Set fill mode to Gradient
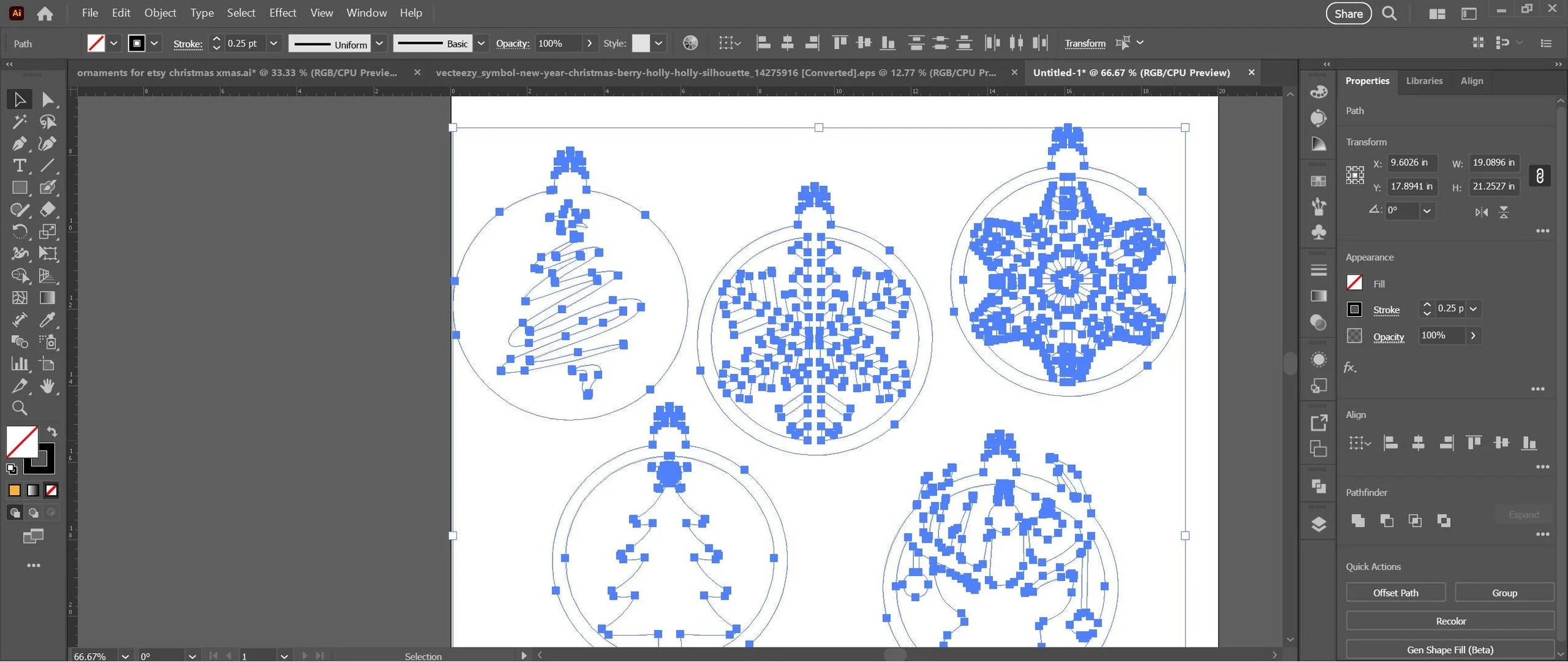The width and height of the screenshot is (1568, 662). (x=33, y=491)
